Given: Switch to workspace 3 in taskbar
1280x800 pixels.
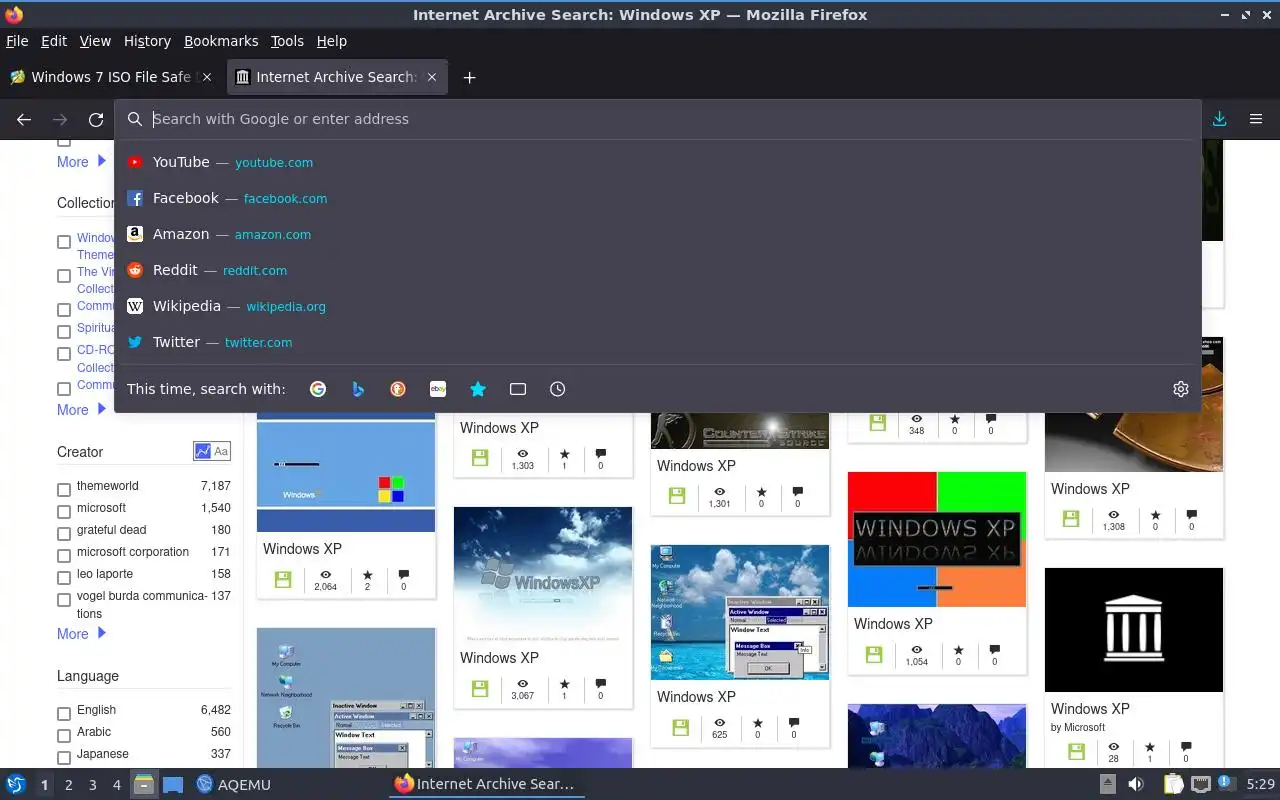Looking at the screenshot, I should coord(93,785).
